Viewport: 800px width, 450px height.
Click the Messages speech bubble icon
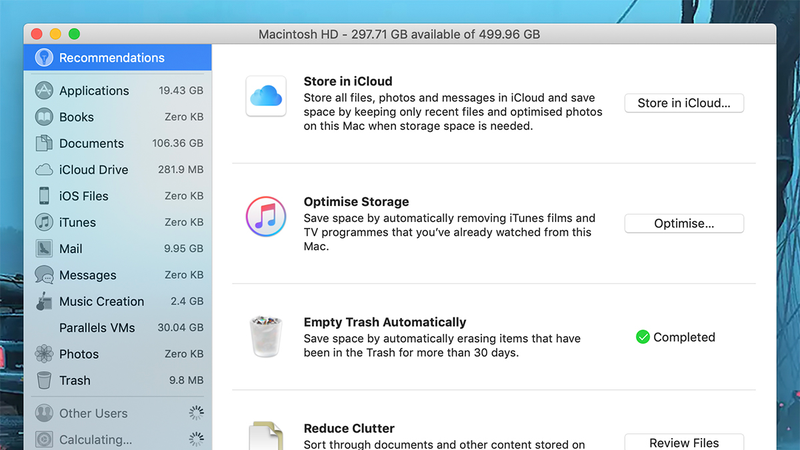44,275
